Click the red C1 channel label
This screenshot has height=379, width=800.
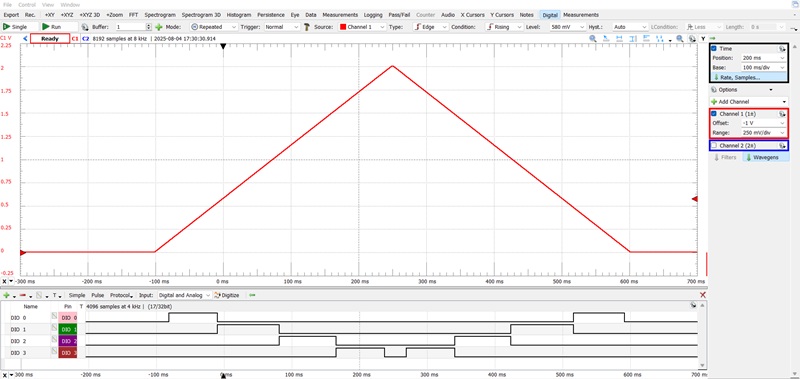[x=75, y=38]
